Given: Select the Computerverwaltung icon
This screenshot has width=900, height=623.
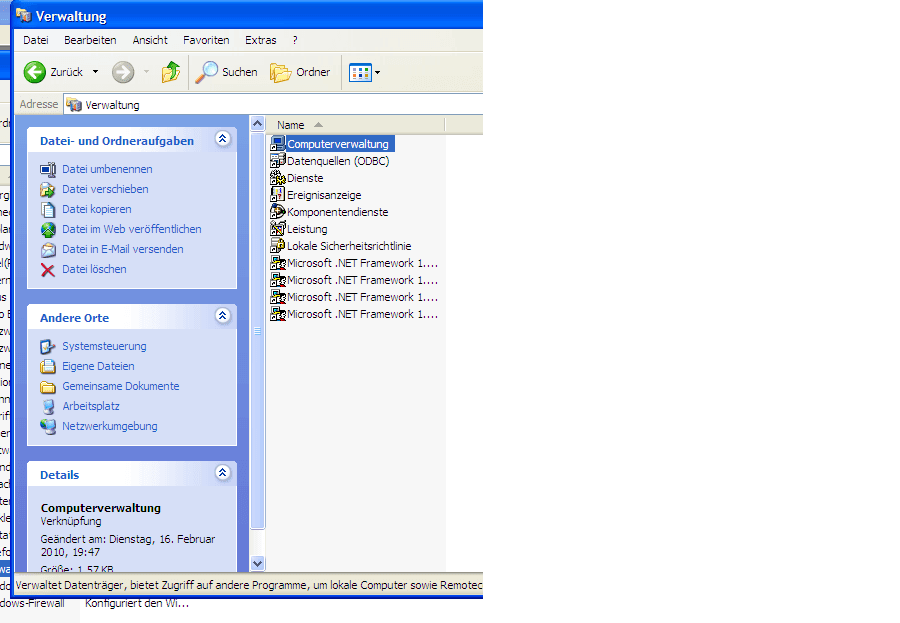Looking at the screenshot, I should (x=278, y=144).
